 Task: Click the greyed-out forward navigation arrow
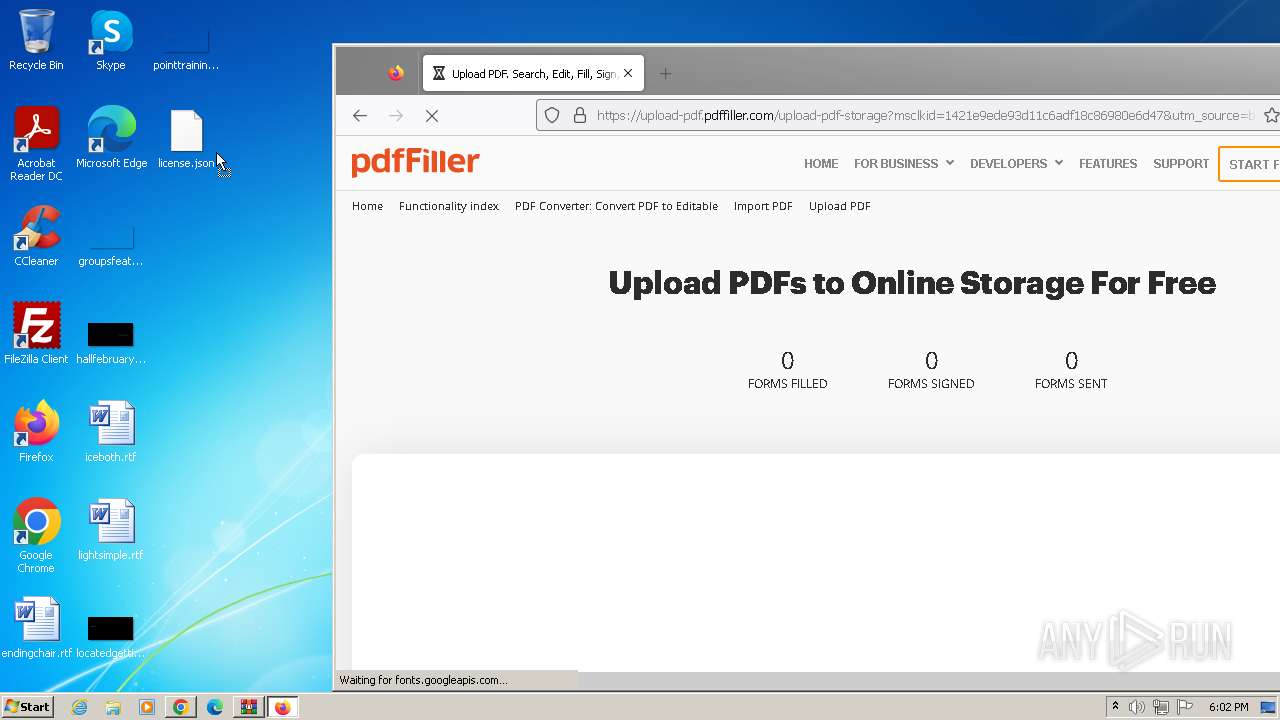pyautogui.click(x=396, y=116)
